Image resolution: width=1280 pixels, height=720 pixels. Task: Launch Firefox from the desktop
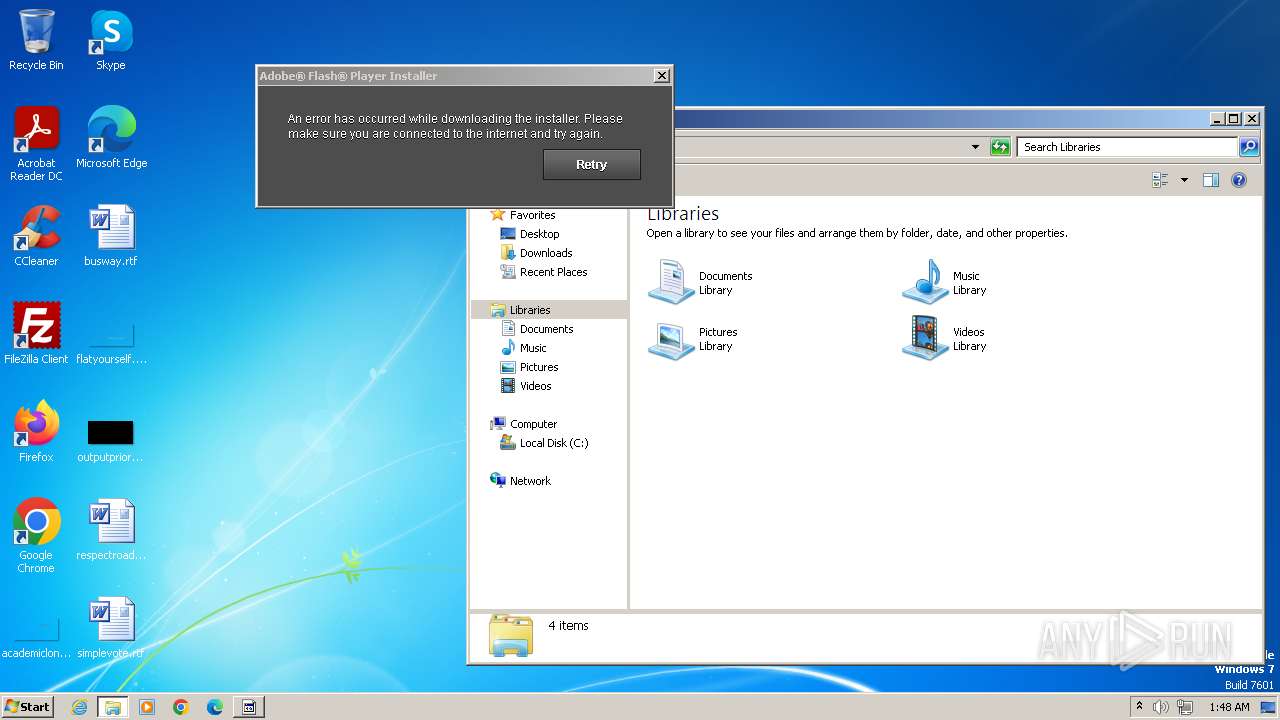coord(36,432)
